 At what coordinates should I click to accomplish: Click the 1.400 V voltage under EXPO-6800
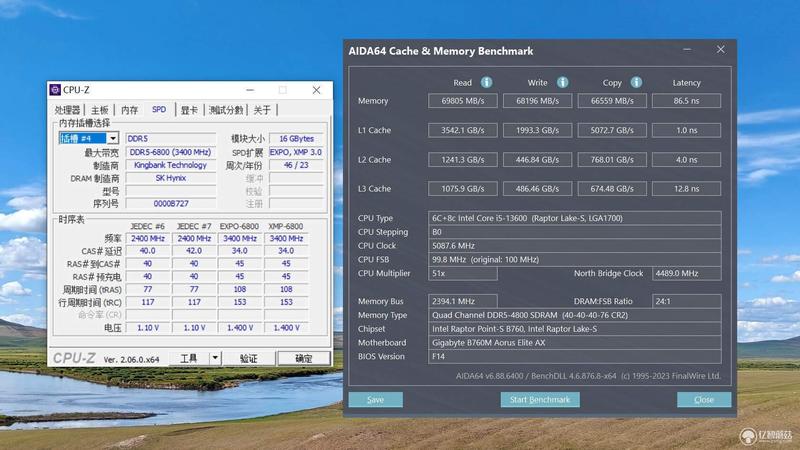(240, 328)
